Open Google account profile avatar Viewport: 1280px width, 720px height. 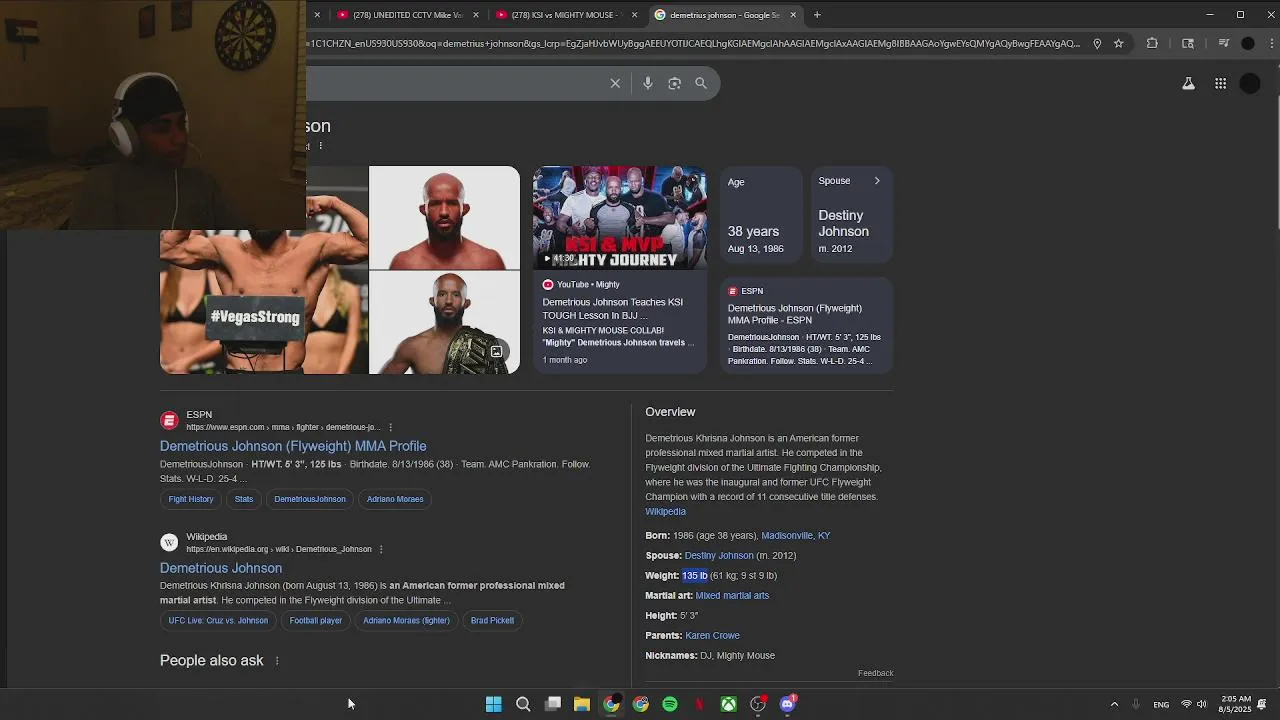point(1250,84)
